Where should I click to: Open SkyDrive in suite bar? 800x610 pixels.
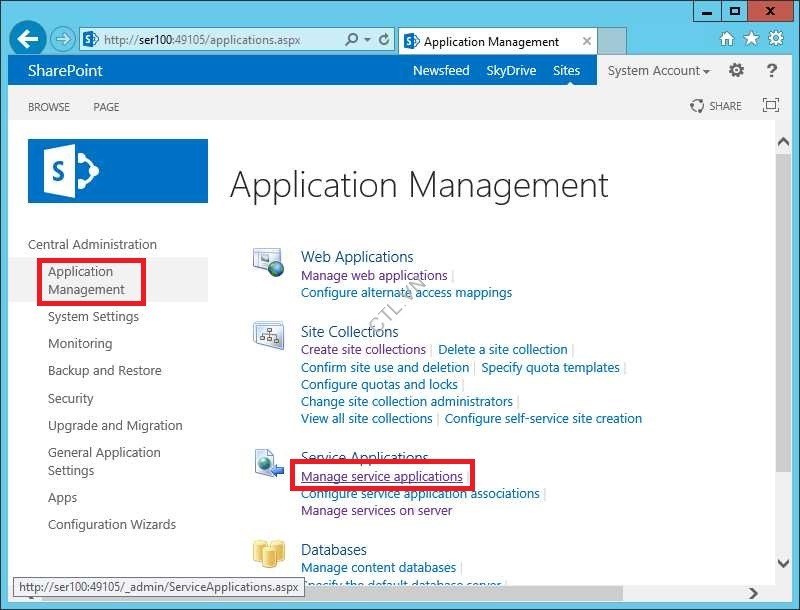tap(511, 70)
